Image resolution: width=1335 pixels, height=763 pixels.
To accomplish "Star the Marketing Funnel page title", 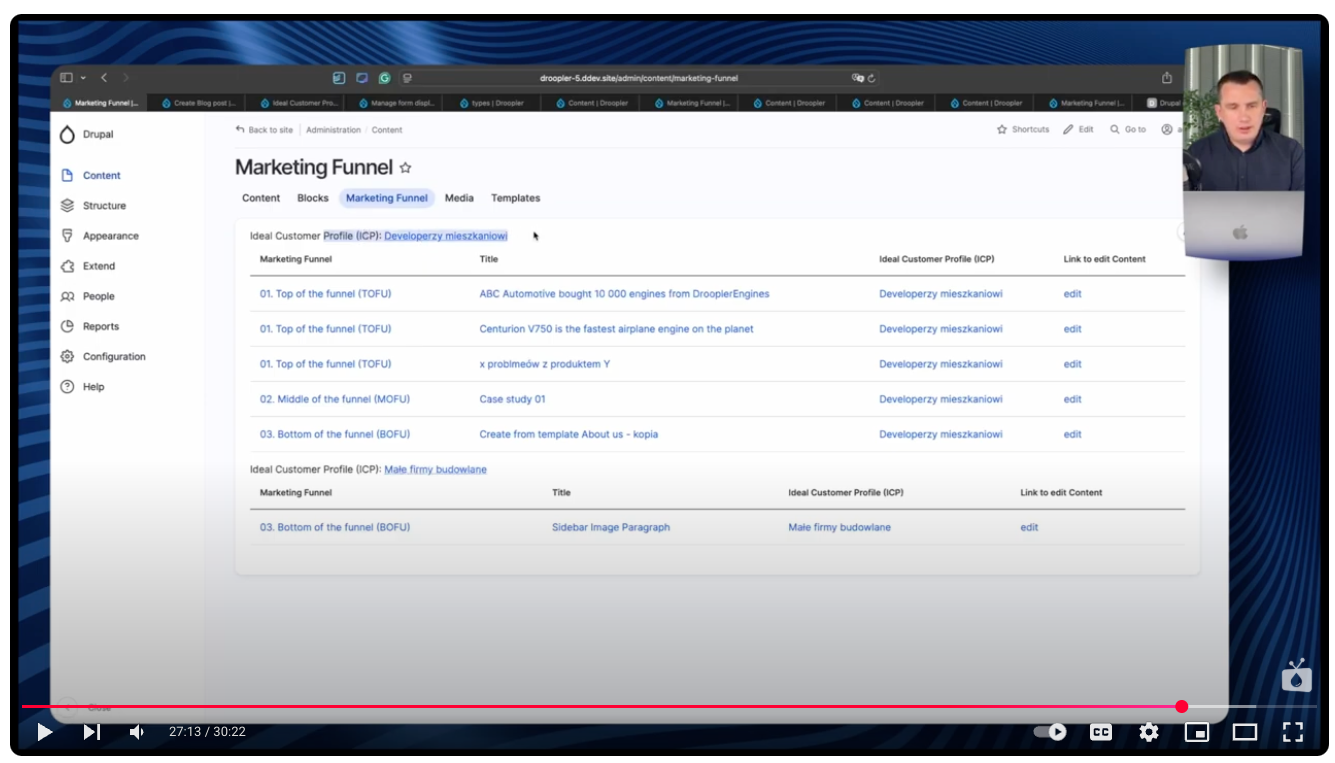I will point(405,168).
